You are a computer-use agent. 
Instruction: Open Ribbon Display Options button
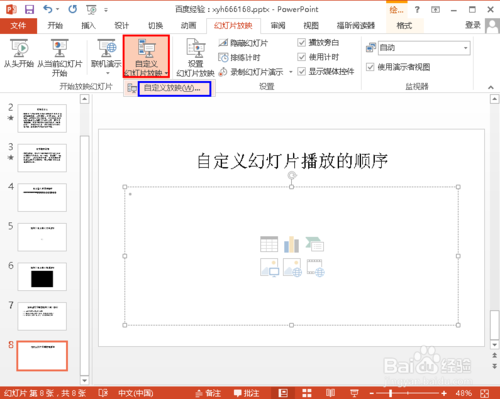coord(435,10)
